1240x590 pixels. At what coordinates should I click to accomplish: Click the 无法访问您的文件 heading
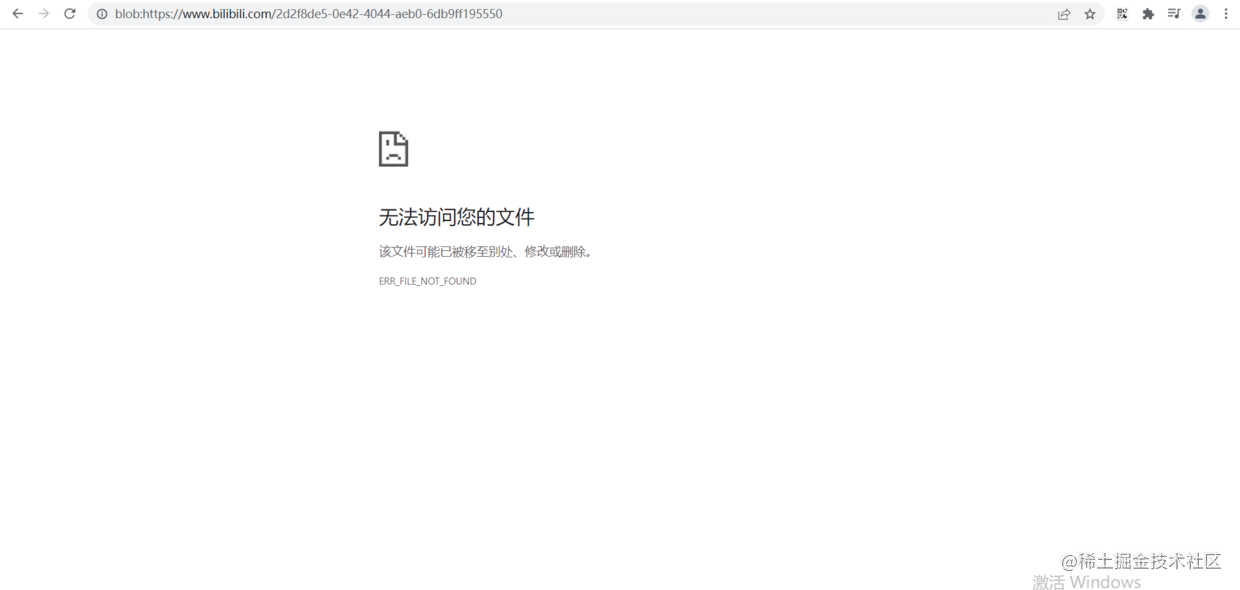pyautogui.click(x=456, y=216)
